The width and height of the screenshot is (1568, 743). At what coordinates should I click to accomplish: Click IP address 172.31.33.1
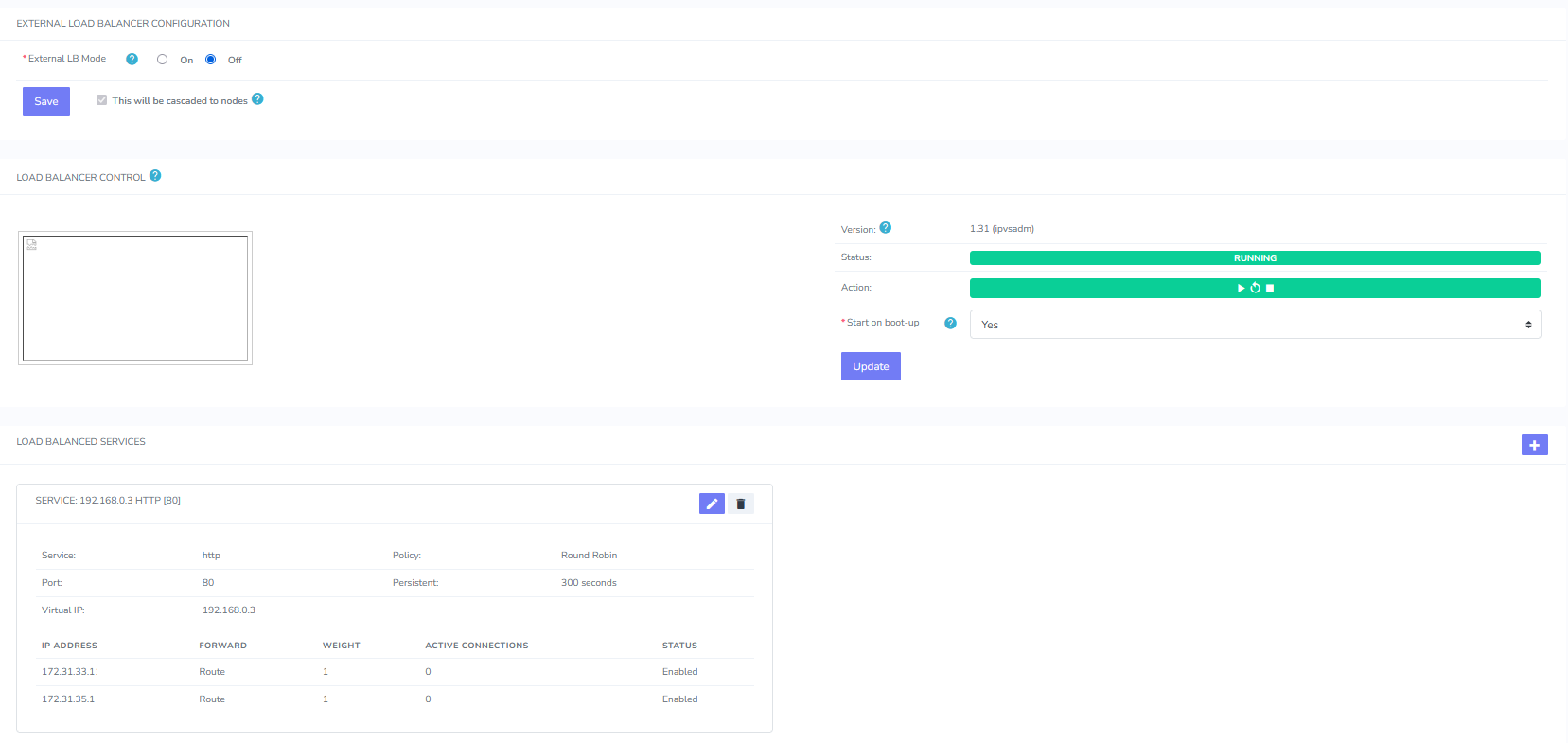[x=68, y=672]
